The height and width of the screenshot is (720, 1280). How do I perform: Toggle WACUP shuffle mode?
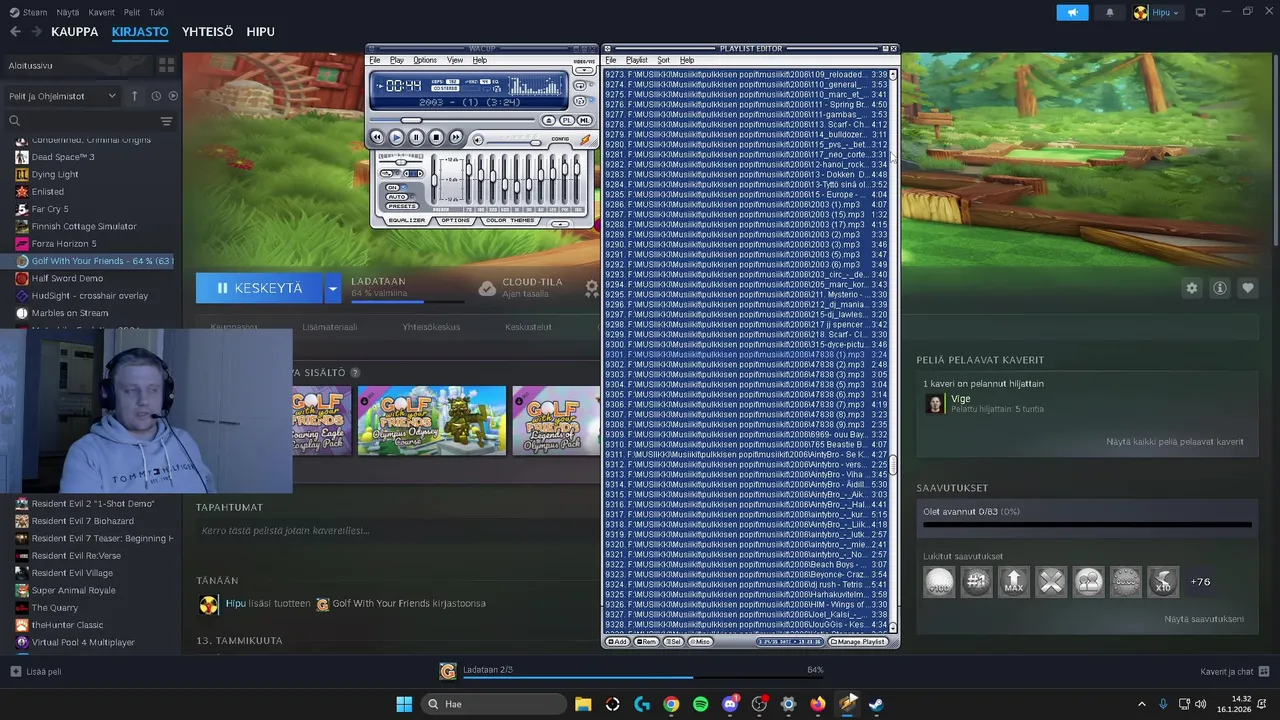click(x=580, y=101)
